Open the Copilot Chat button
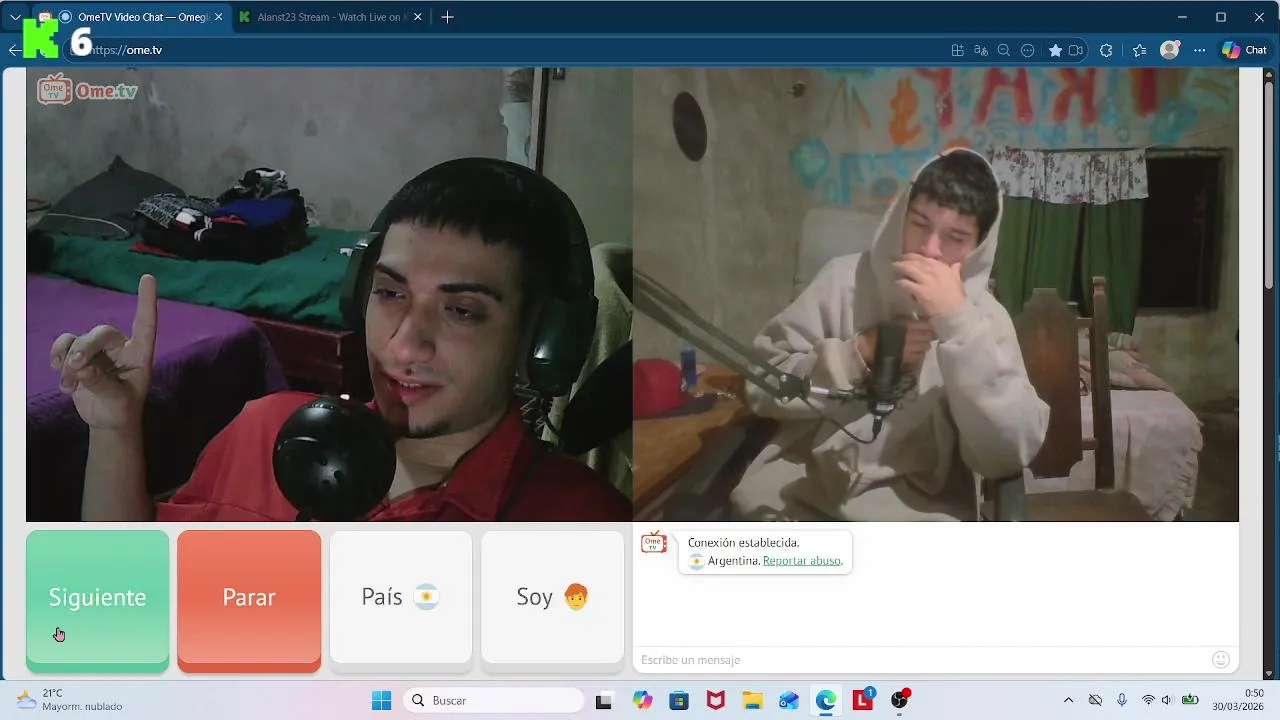 click(x=1245, y=50)
